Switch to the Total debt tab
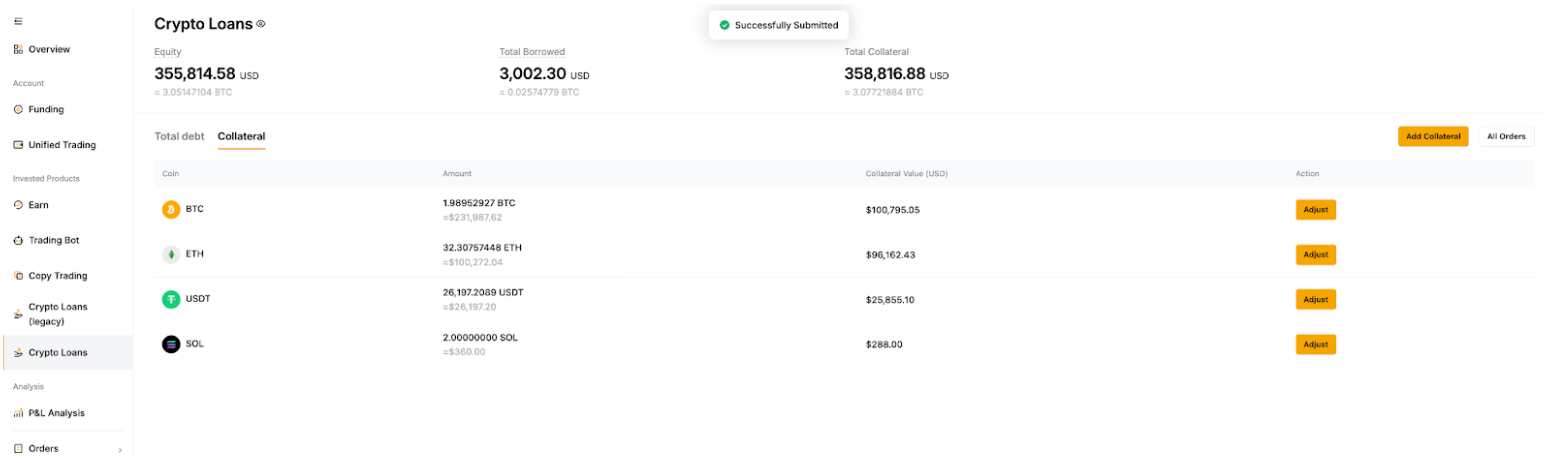The image size is (1544, 463). pos(179,136)
